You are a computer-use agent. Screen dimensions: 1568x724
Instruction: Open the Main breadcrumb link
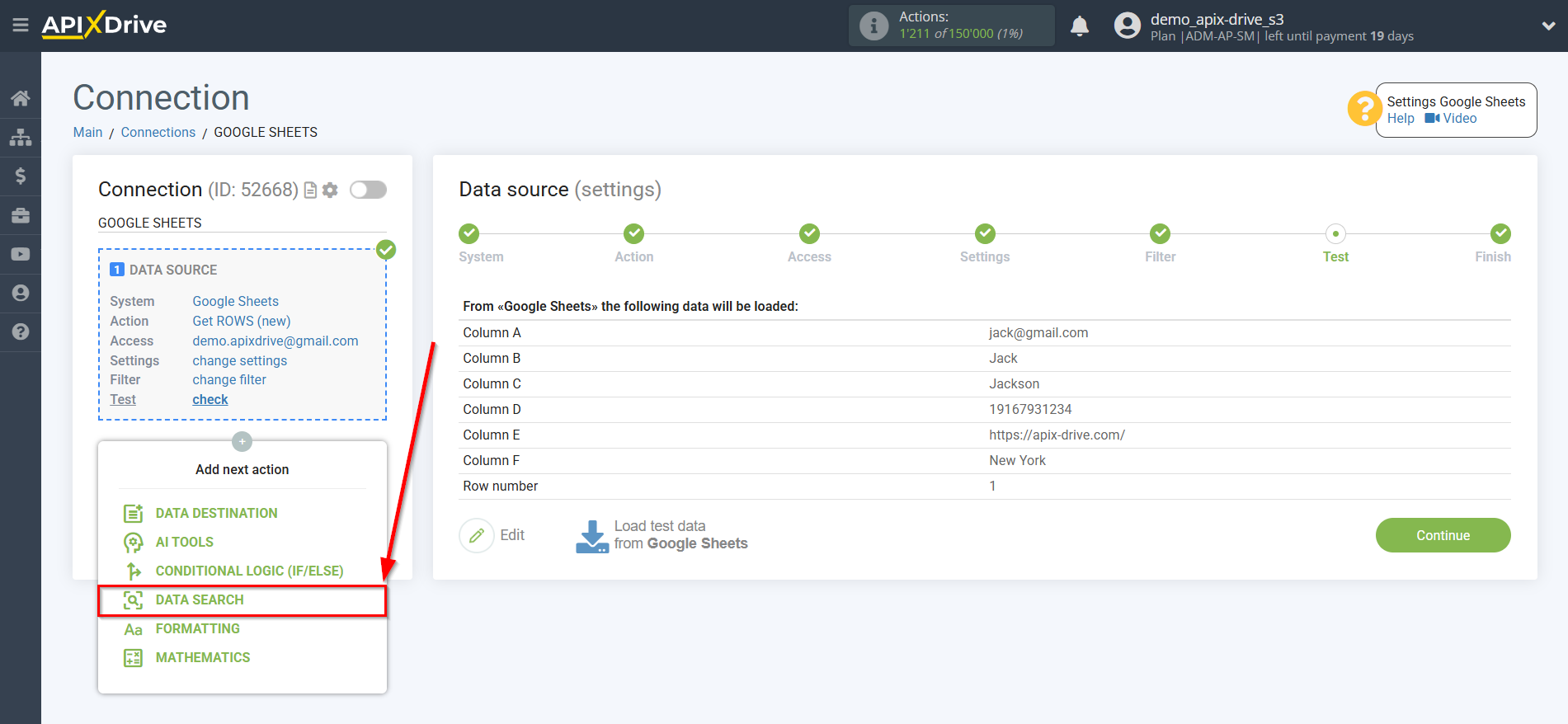pos(87,132)
